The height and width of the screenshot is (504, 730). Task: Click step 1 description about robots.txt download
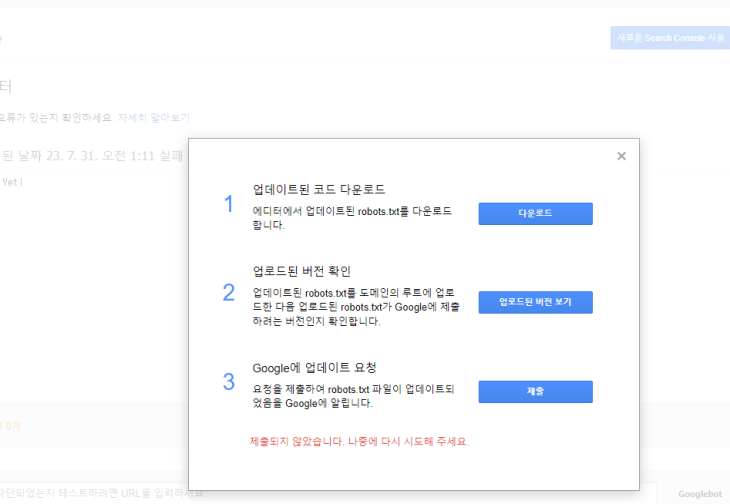(352, 218)
